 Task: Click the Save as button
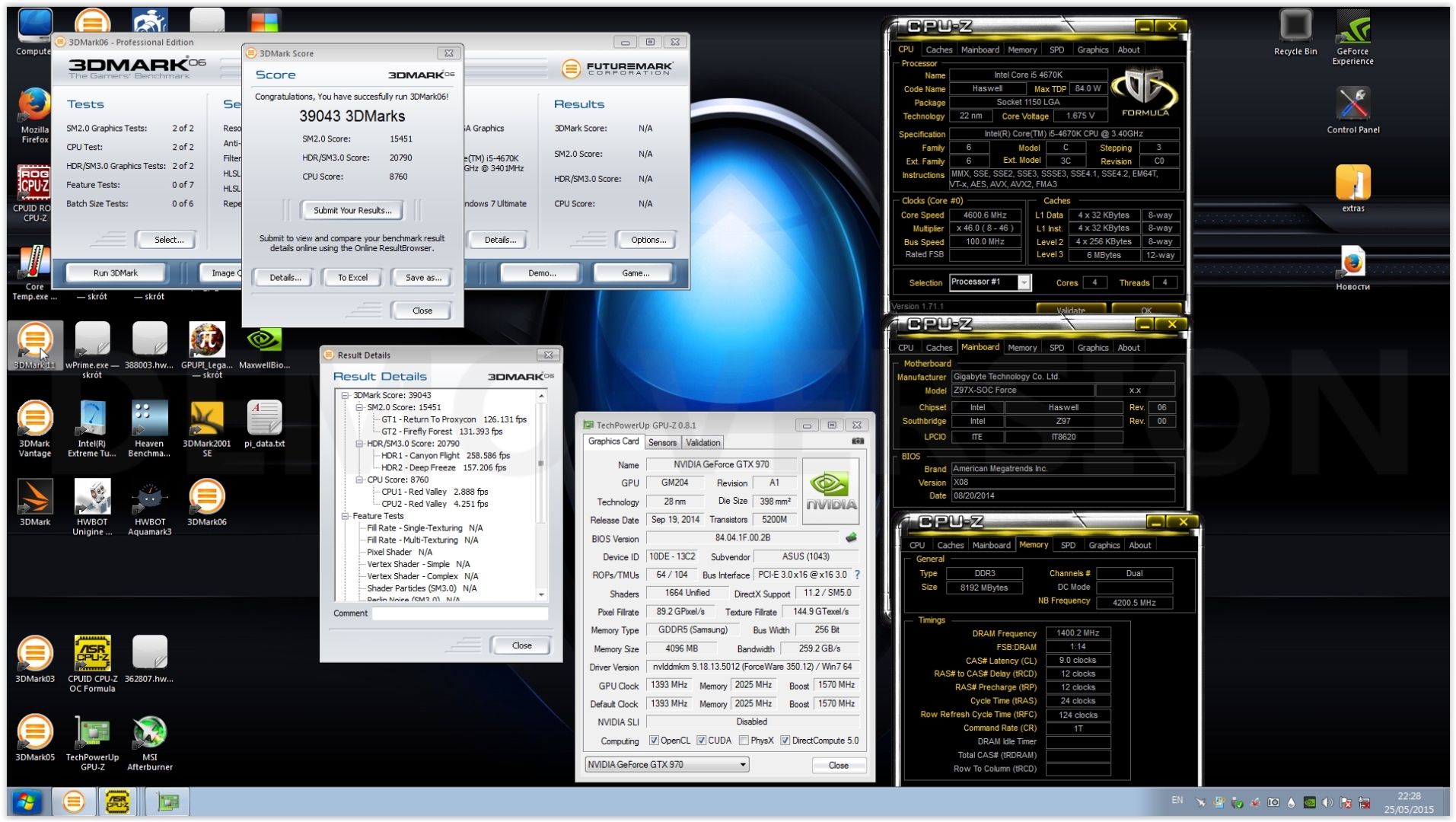422,278
